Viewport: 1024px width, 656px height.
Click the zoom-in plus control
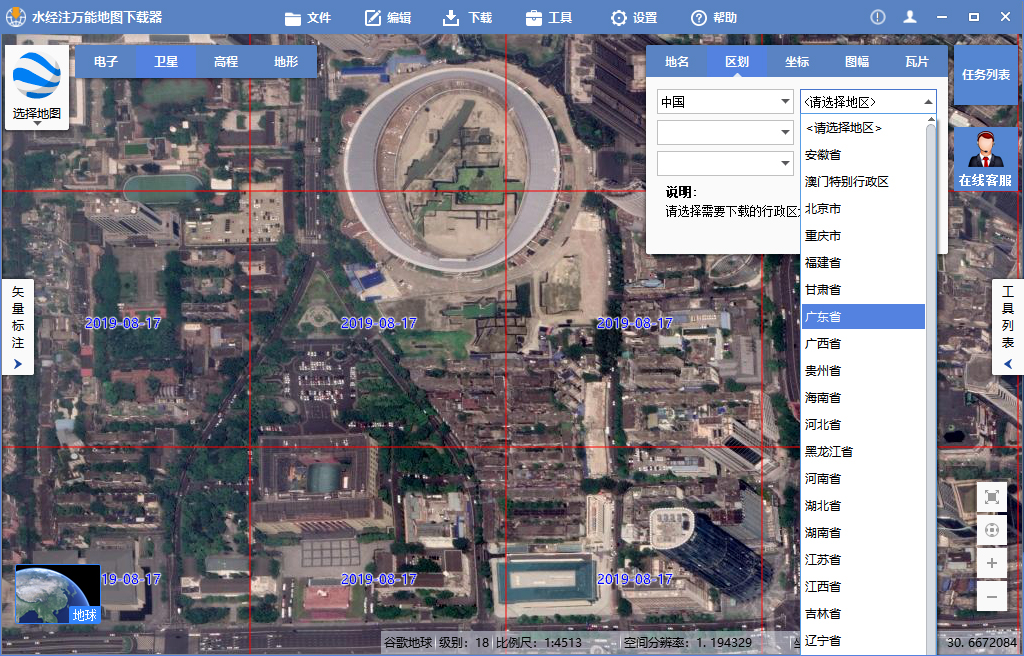(x=991, y=563)
